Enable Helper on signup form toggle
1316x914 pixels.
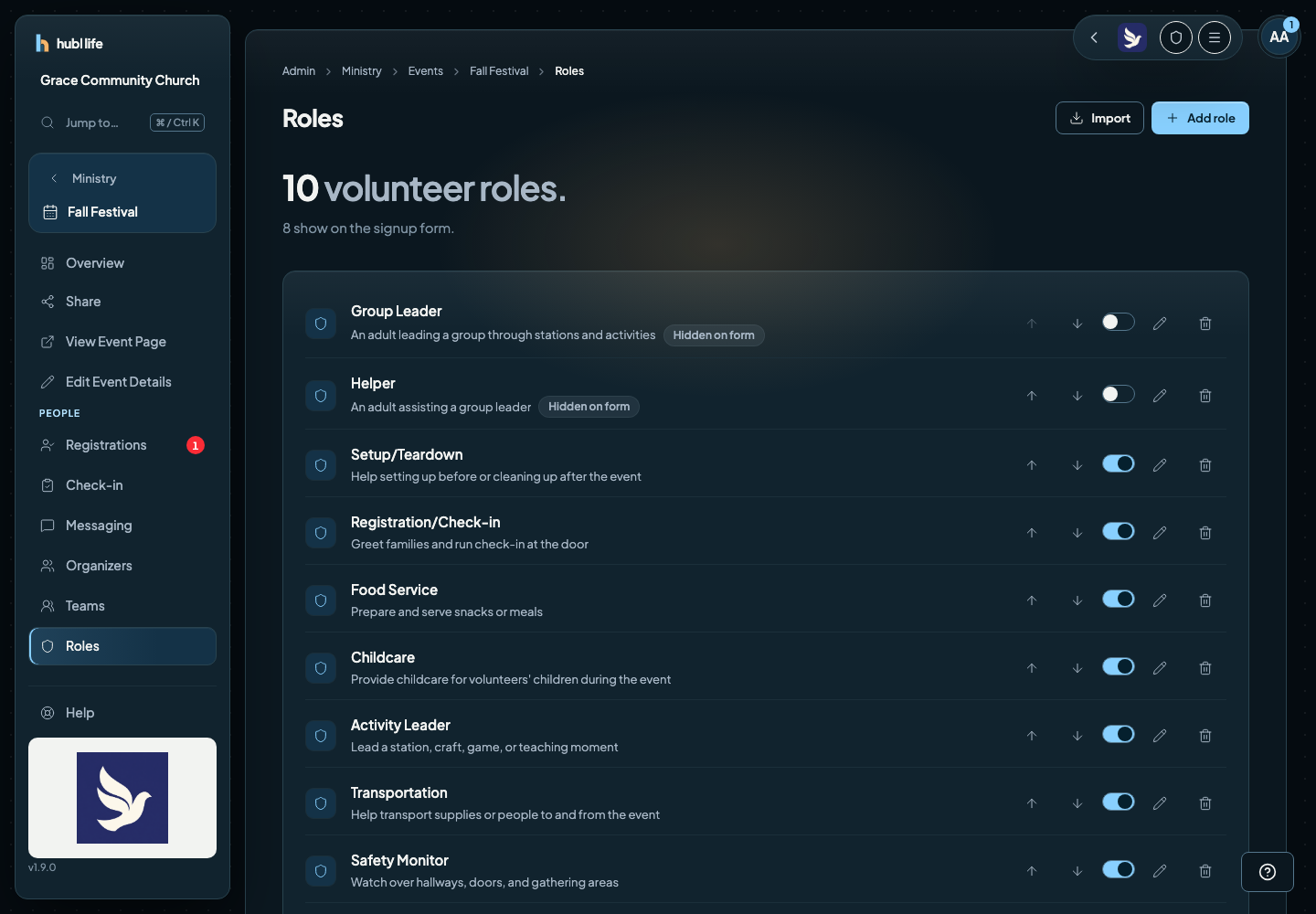click(1119, 394)
